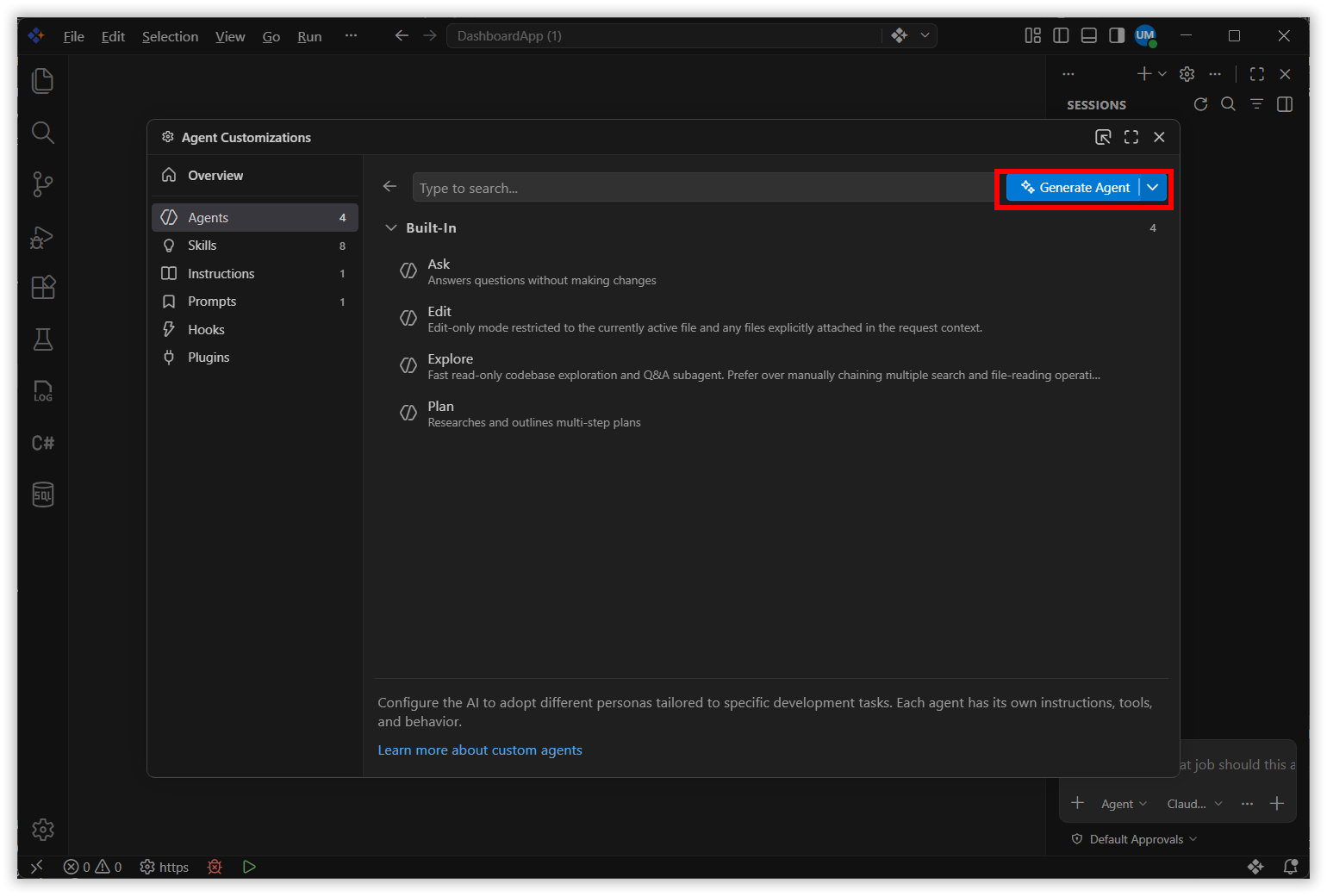Go forward with the title bar arrow

[430, 35]
